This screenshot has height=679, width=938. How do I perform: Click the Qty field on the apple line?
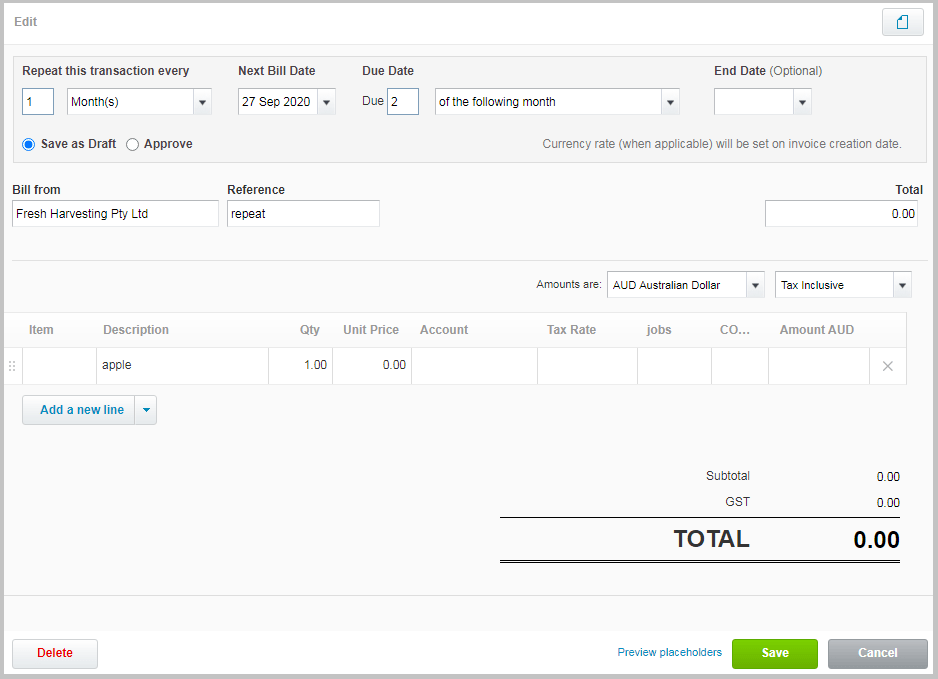pos(300,365)
